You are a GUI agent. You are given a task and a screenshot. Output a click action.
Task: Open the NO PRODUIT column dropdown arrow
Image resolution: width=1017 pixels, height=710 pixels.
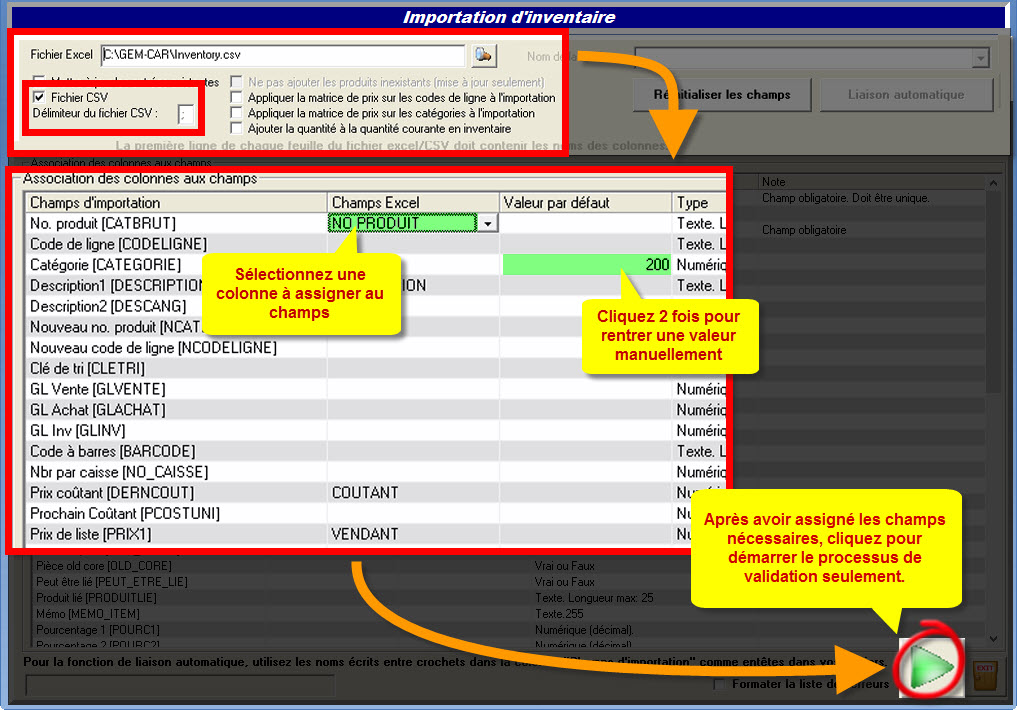click(x=487, y=224)
